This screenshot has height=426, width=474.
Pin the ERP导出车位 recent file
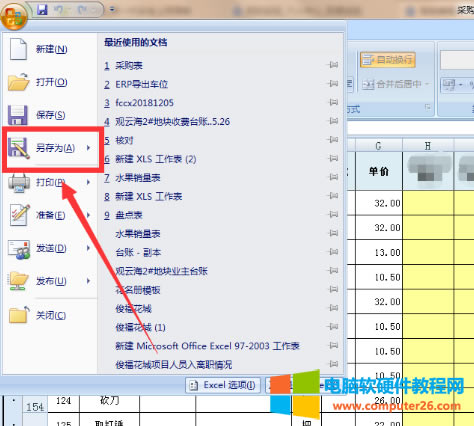tap(333, 84)
